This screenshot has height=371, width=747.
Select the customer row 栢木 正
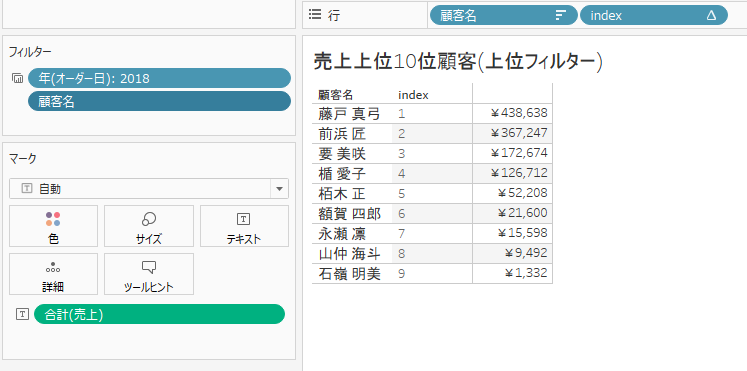tap(342, 193)
